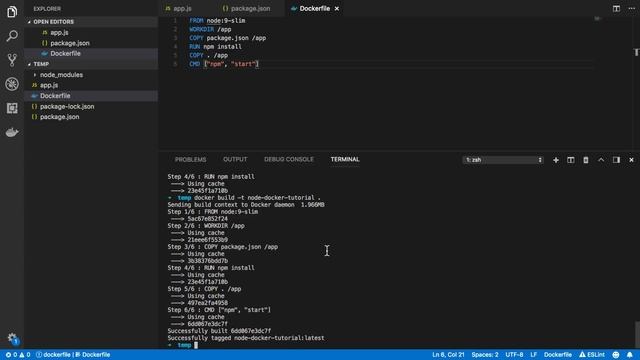The image size is (640, 360).
Task: Open the feedback smiley in status bar
Action: [x=616, y=355]
